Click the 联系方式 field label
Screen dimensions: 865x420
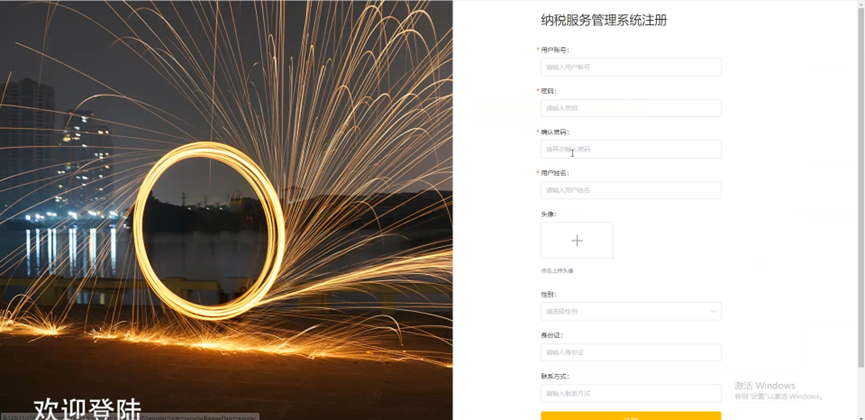pos(554,376)
